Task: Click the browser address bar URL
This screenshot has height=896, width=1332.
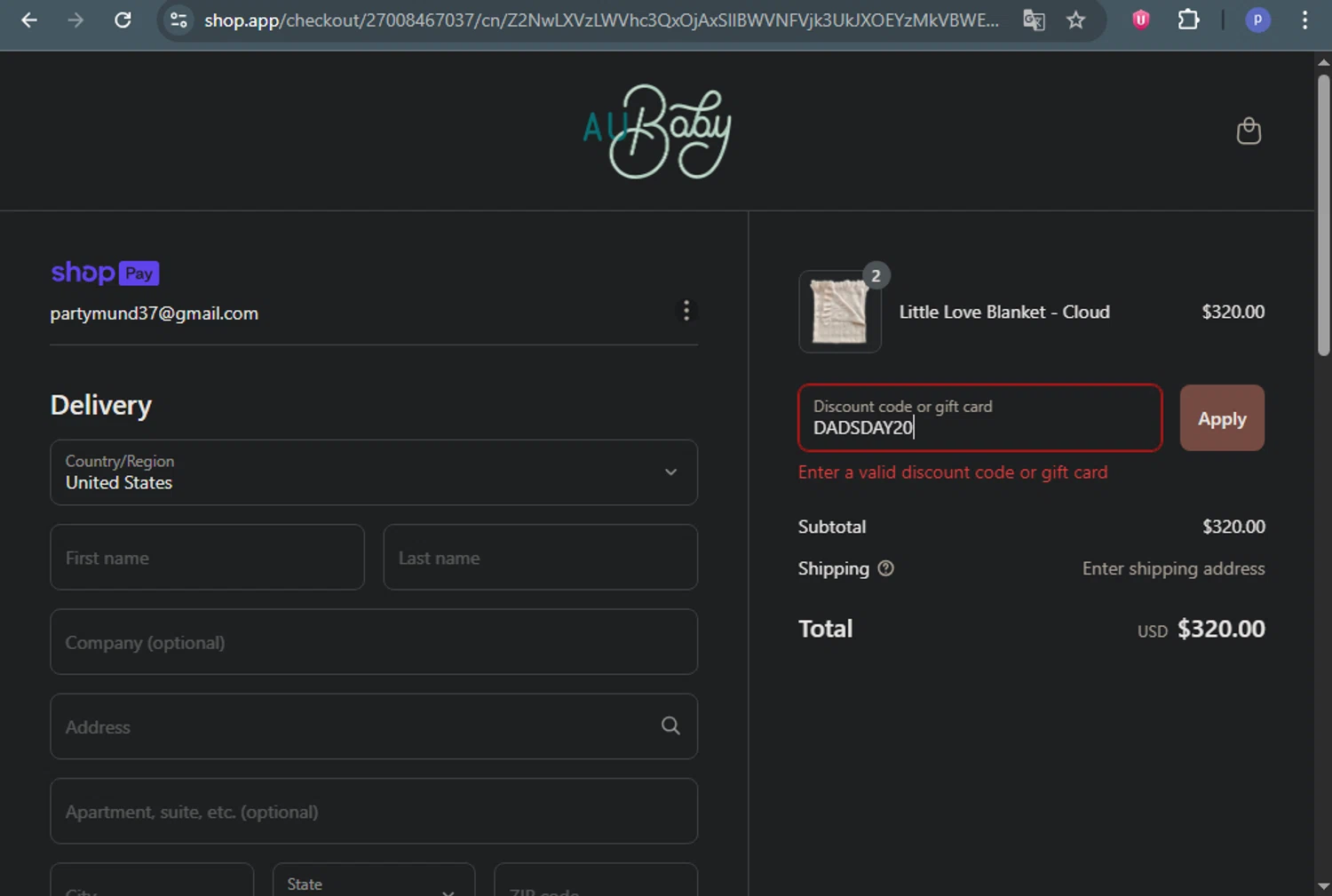Action: [601, 20]
